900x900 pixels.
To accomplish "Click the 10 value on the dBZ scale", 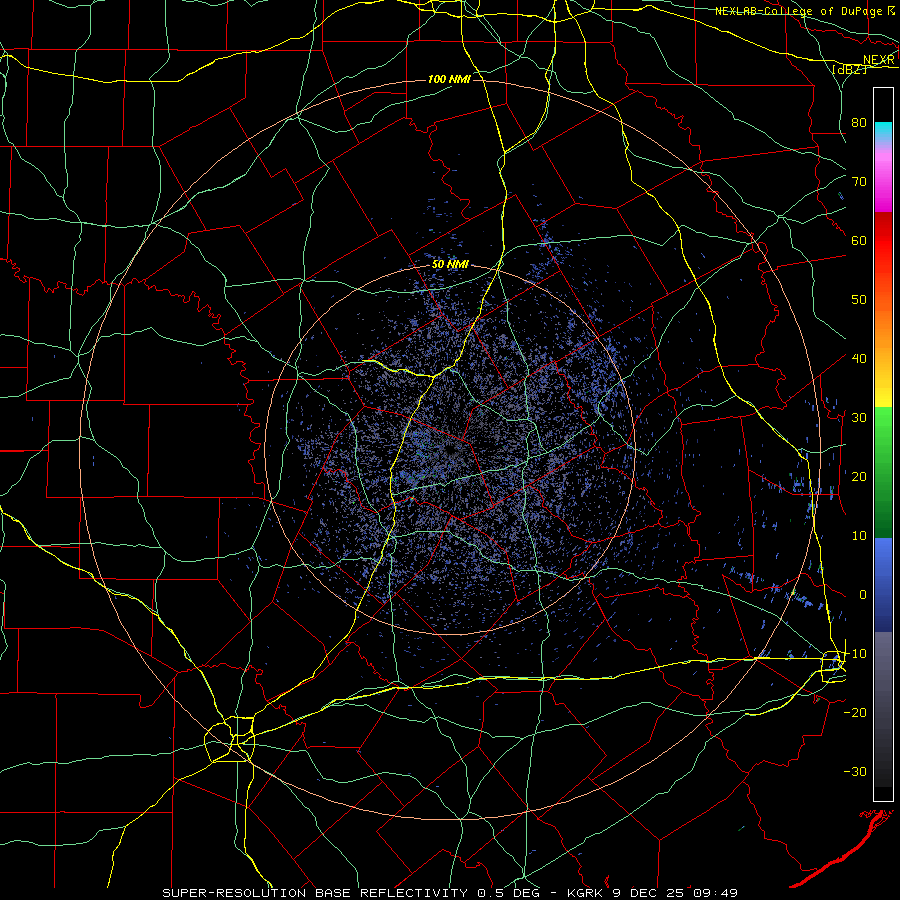I will pos(859,536).
